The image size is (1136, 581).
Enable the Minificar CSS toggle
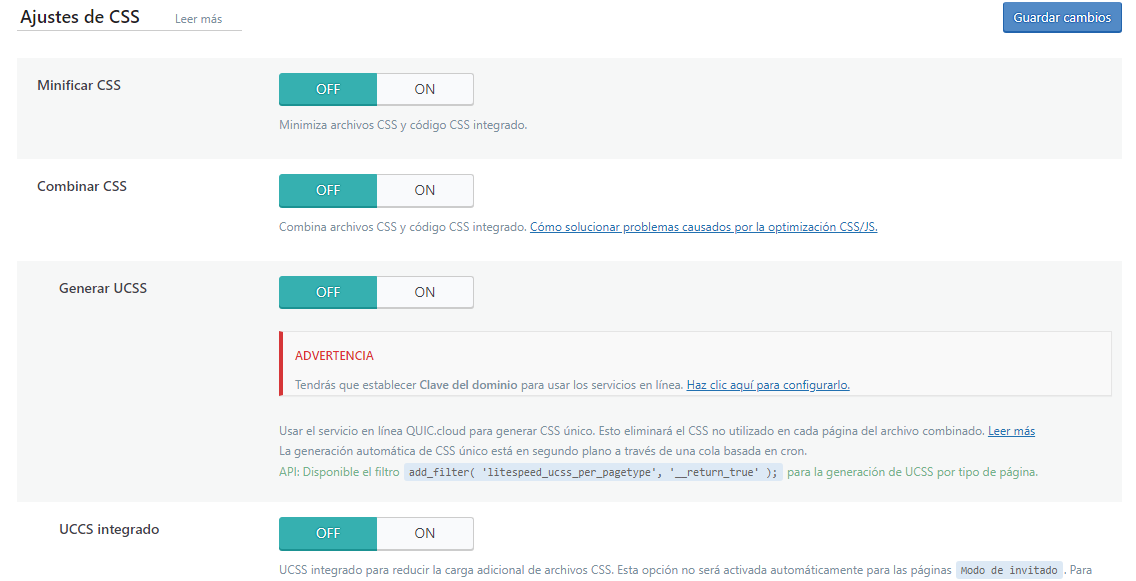[x=424, y=89]
